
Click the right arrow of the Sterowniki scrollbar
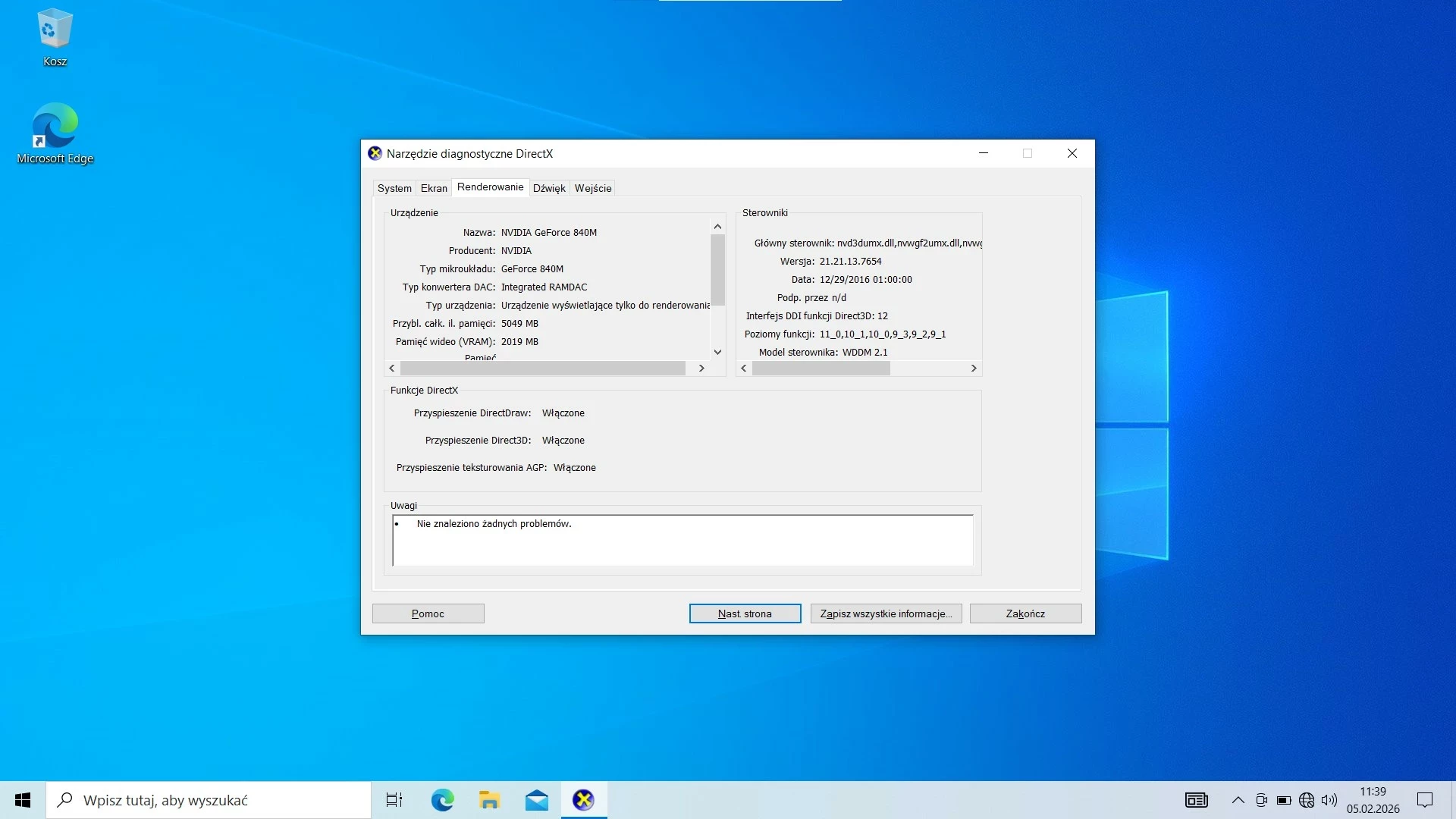tap(974, 368)
